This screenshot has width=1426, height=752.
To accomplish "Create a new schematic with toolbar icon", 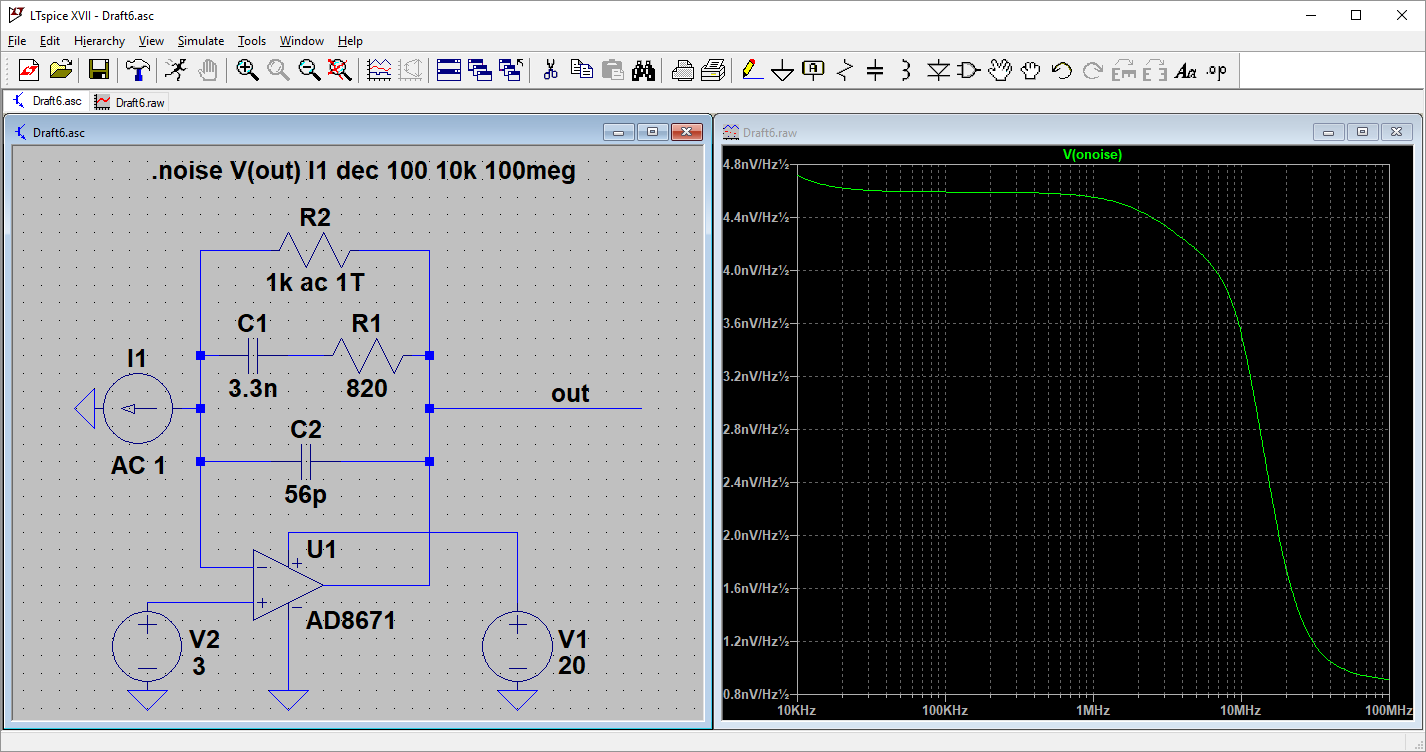I will click(28, 70).
